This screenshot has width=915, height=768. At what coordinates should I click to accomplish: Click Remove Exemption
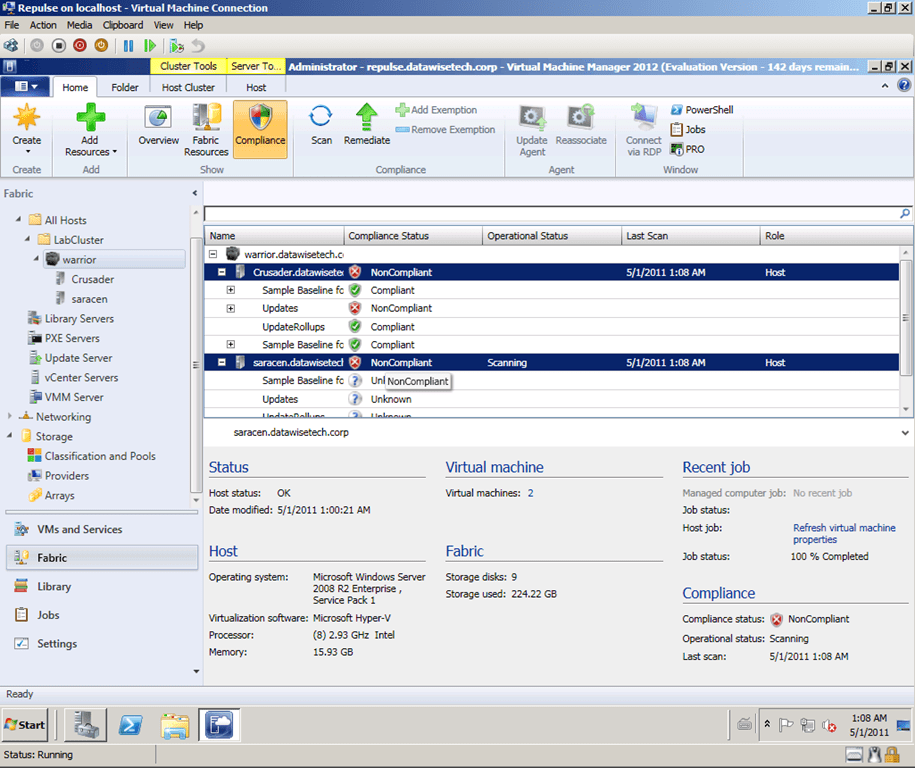pos(445,130)
